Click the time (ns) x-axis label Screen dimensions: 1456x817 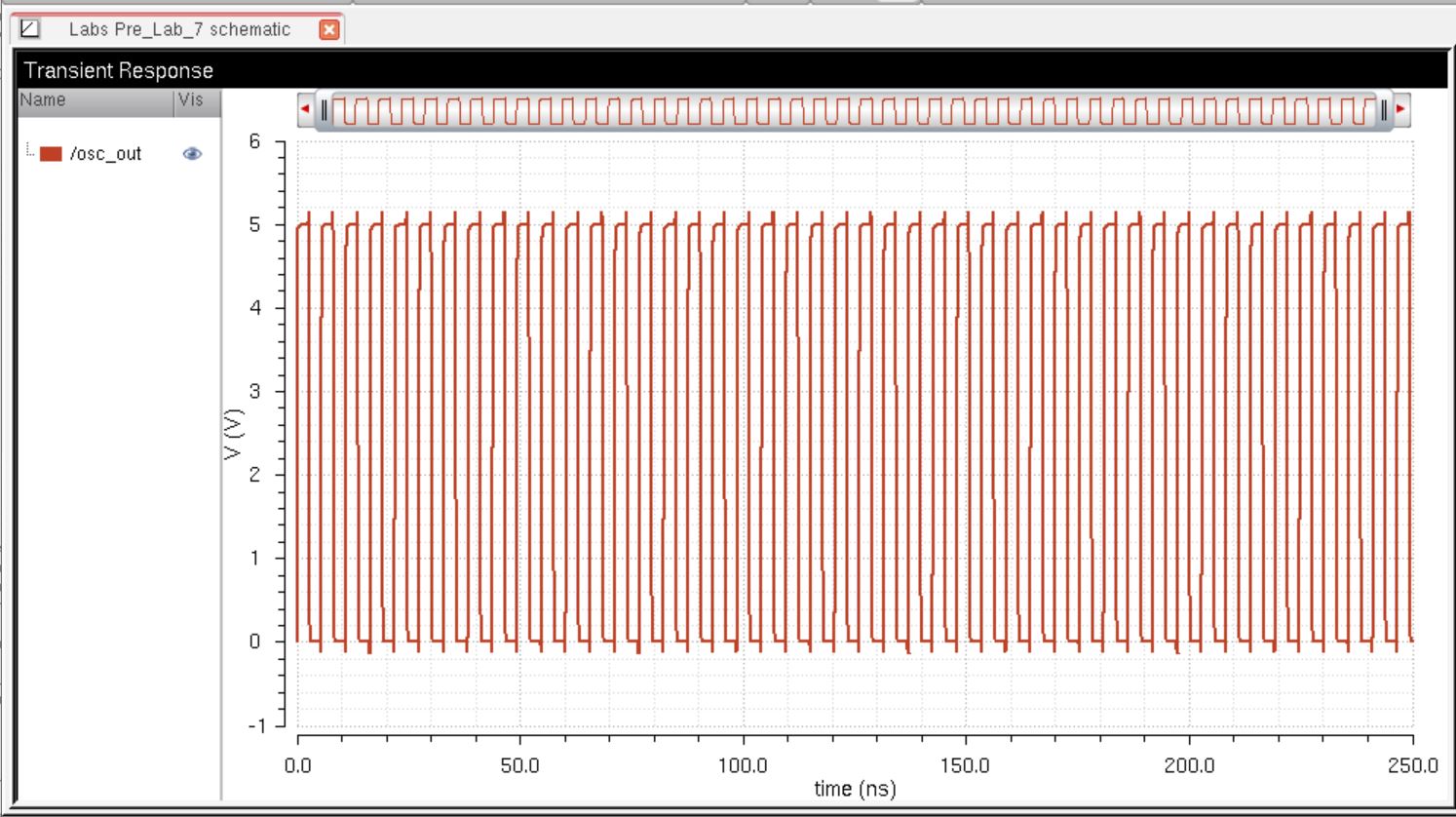[855, 789]
